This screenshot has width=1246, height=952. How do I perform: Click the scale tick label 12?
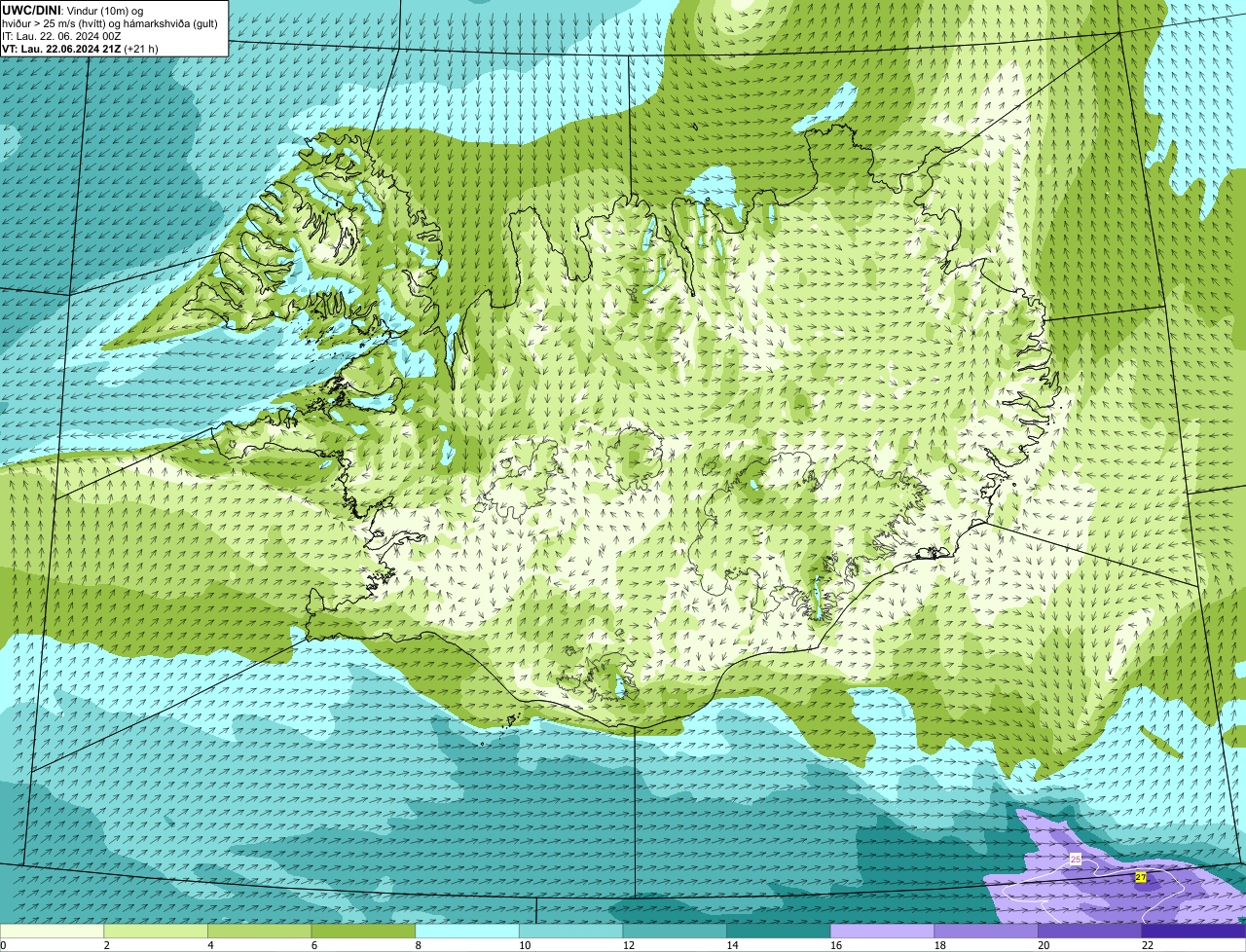(628, 945)
